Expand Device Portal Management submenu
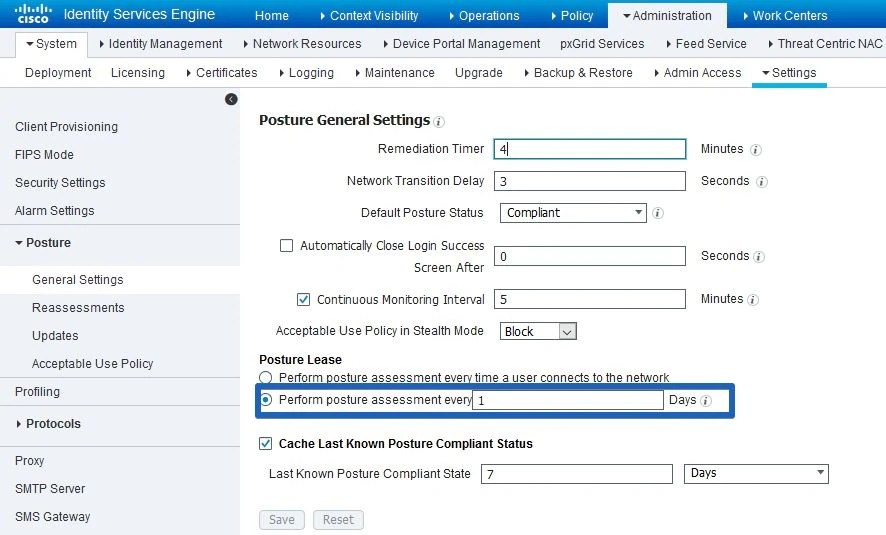Screen dimensions: 886x535 click(462, 44)
